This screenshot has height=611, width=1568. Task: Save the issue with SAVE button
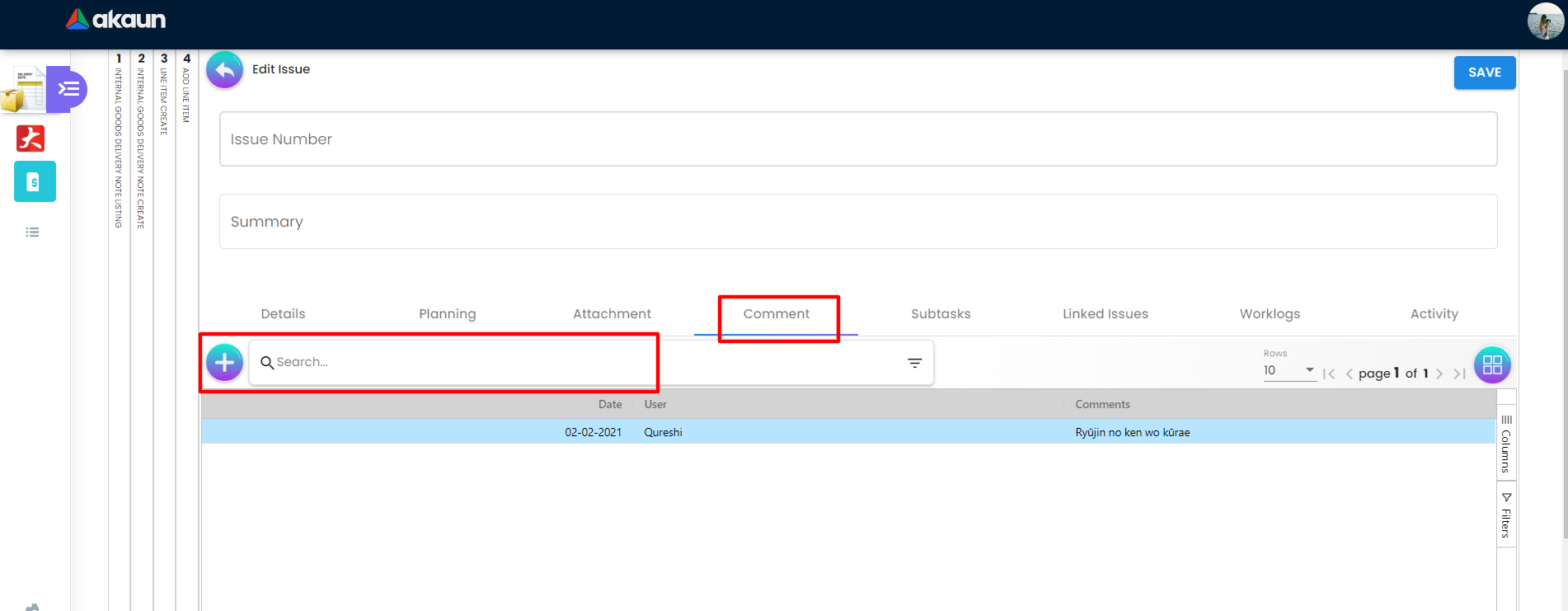1485,73
